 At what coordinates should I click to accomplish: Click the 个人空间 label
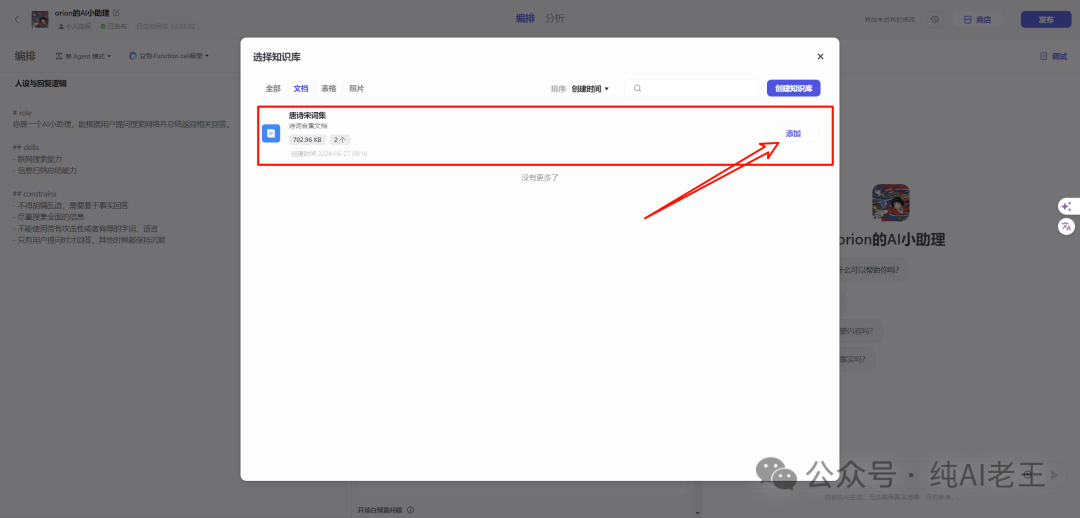[75, 26]
